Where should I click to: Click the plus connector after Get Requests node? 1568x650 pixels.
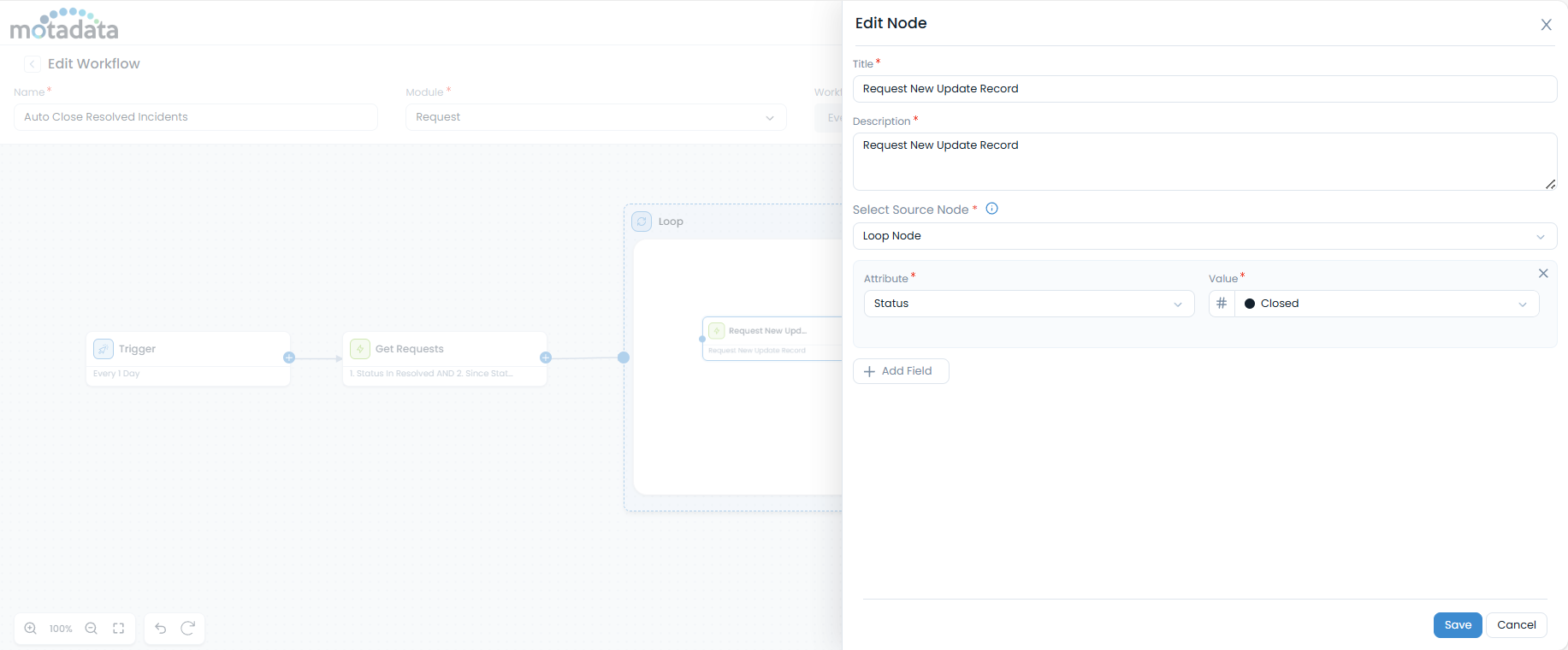[546, 357]
